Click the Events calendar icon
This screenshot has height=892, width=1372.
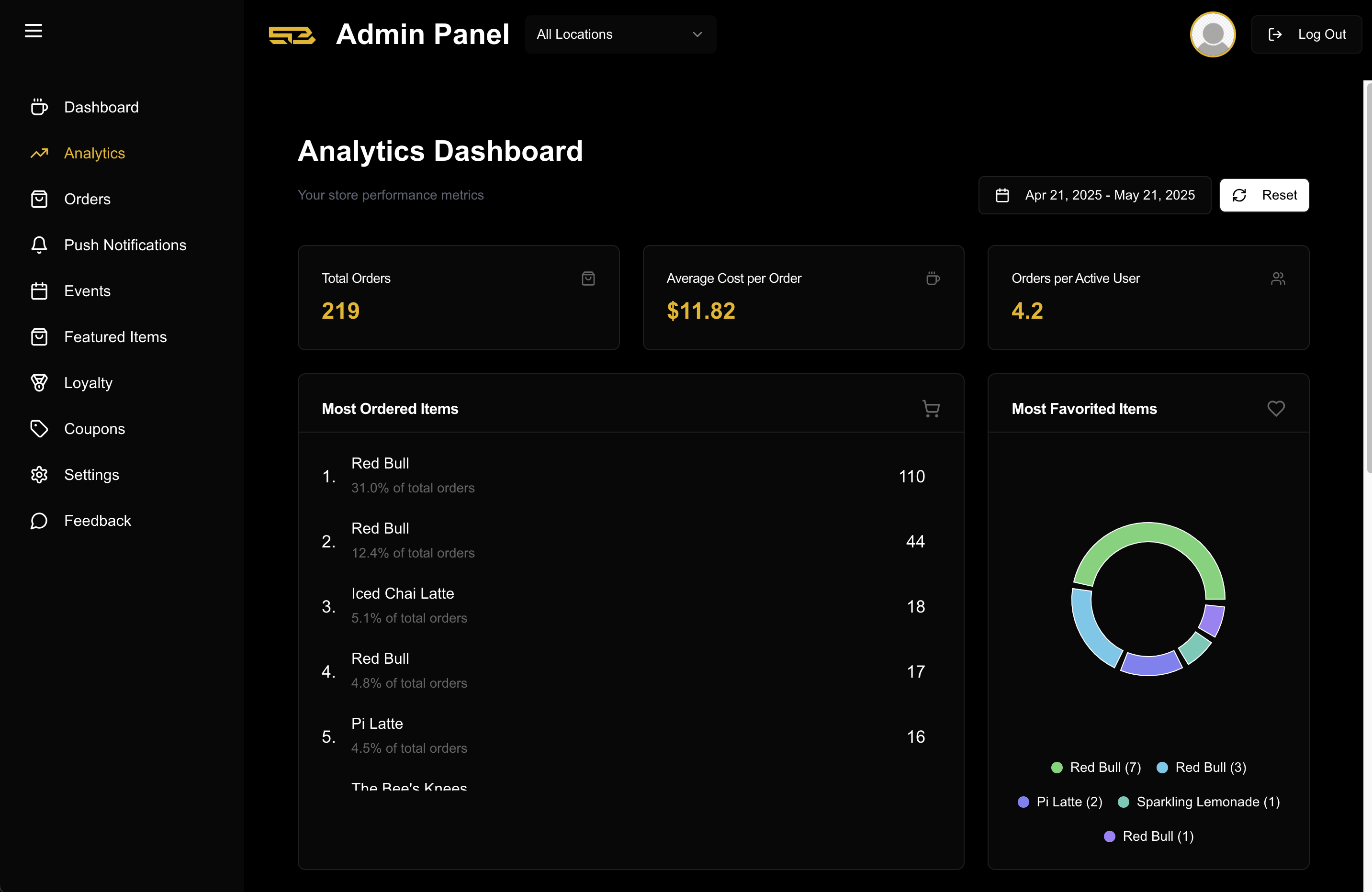click(39, 291)
